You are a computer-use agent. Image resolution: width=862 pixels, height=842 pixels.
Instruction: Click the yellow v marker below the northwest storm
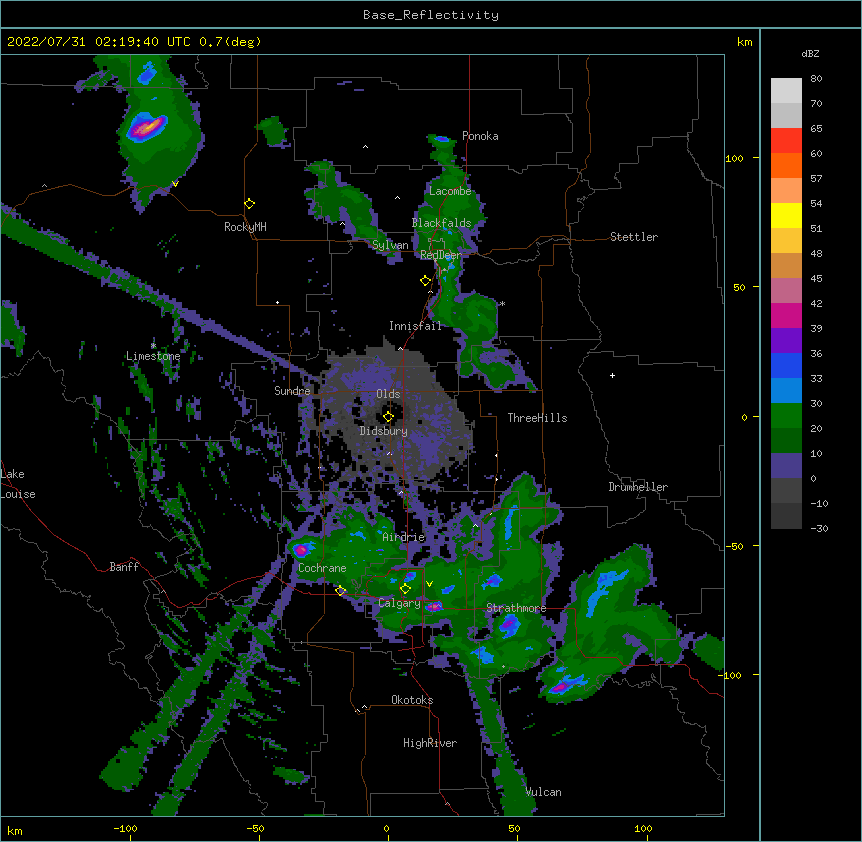click(x=175, y=184)
